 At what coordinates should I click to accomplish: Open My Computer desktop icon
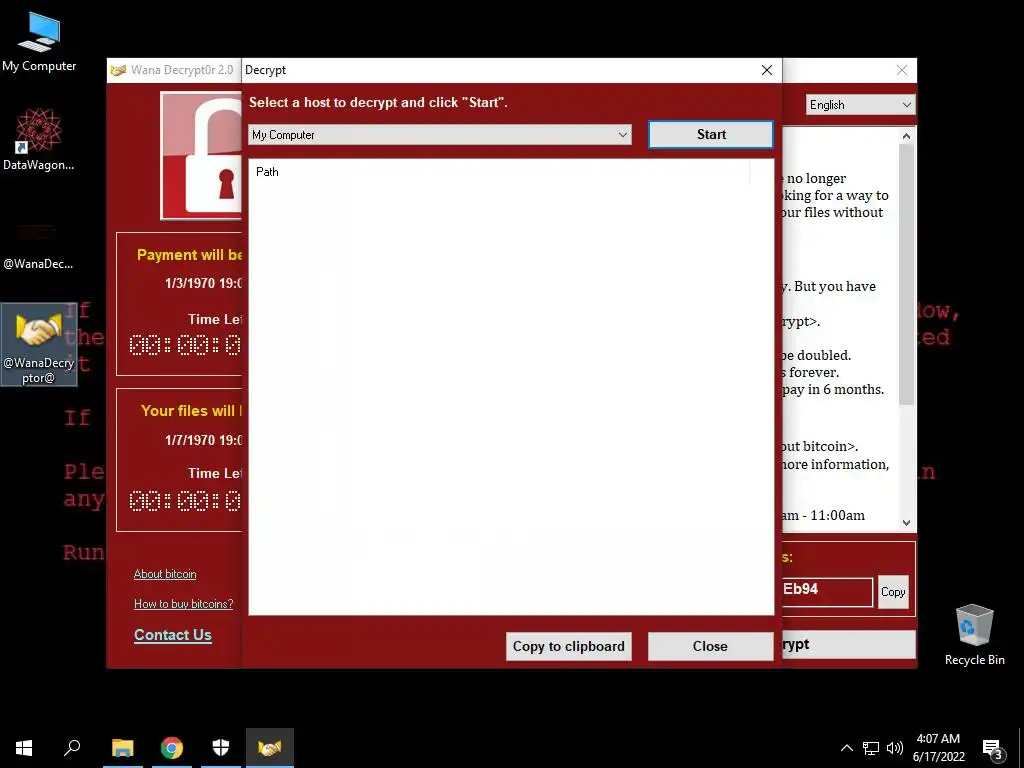pos(39,40)
